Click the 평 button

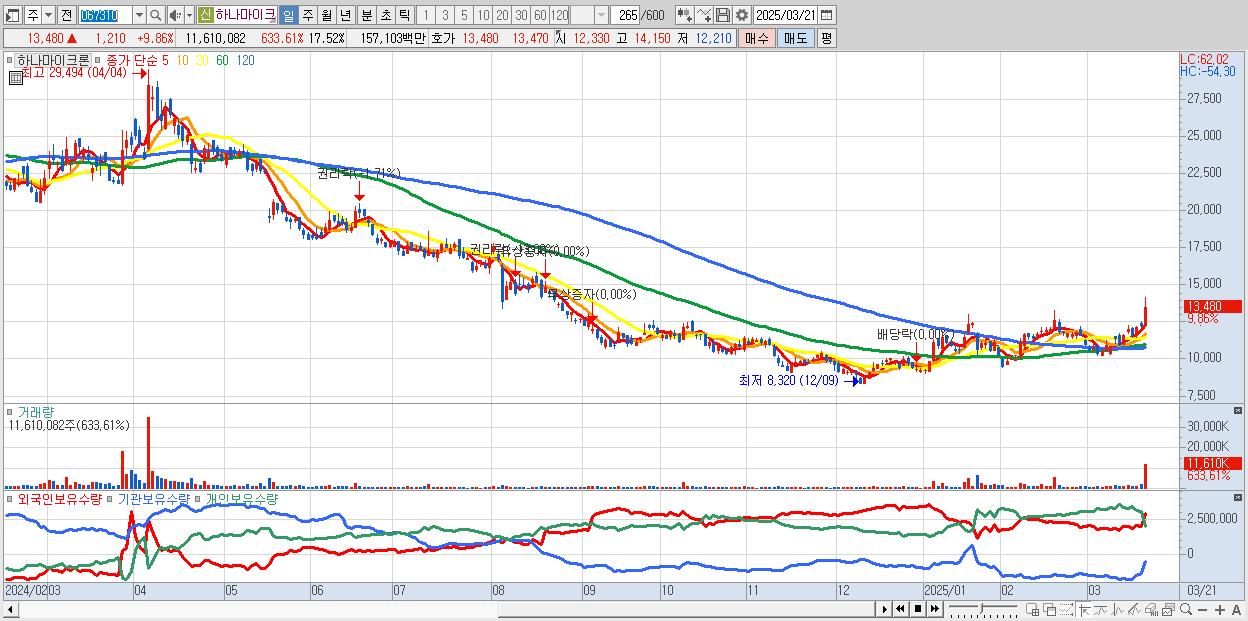coord(826,38)
